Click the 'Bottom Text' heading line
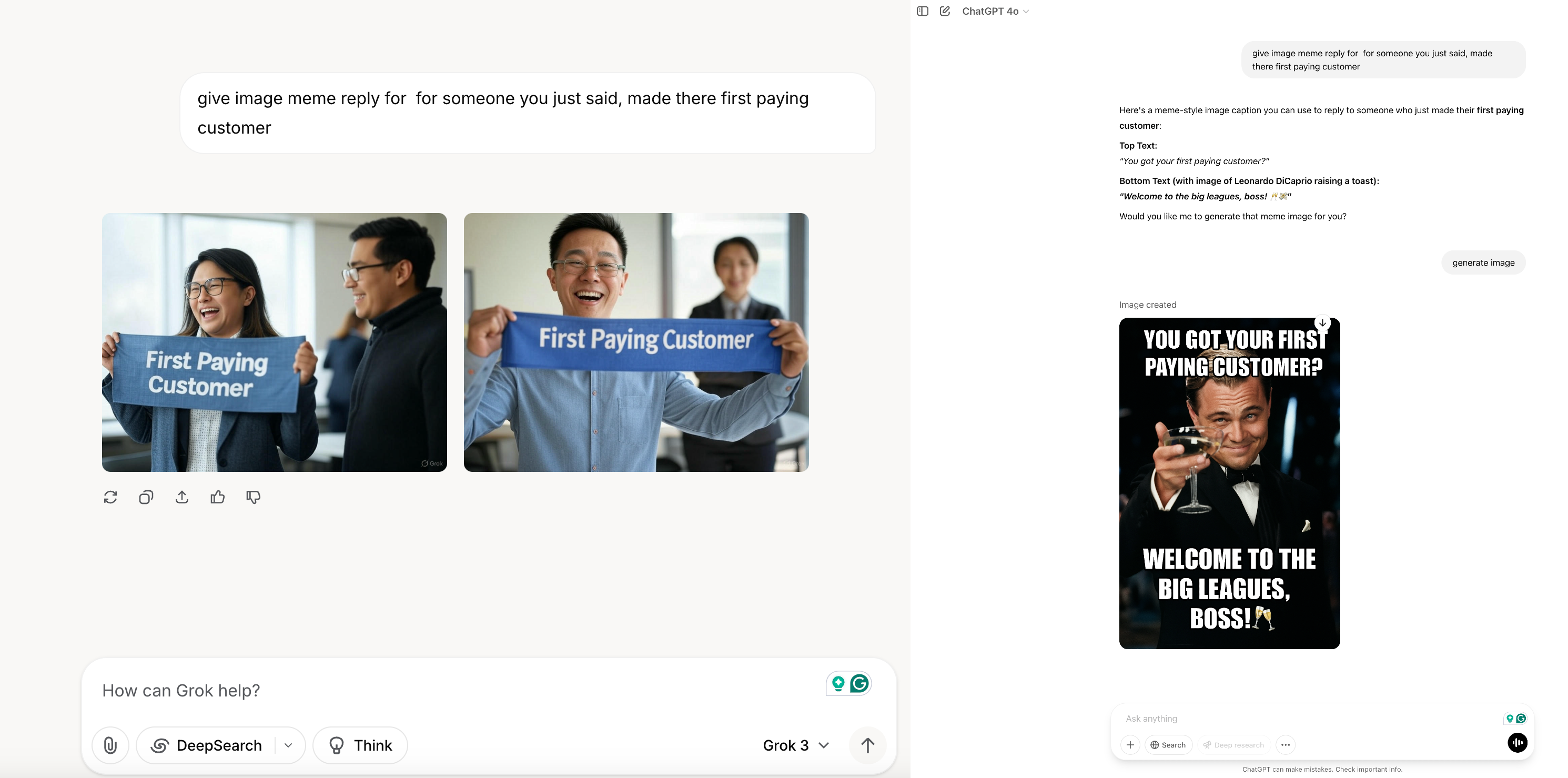 (1249, 181)
